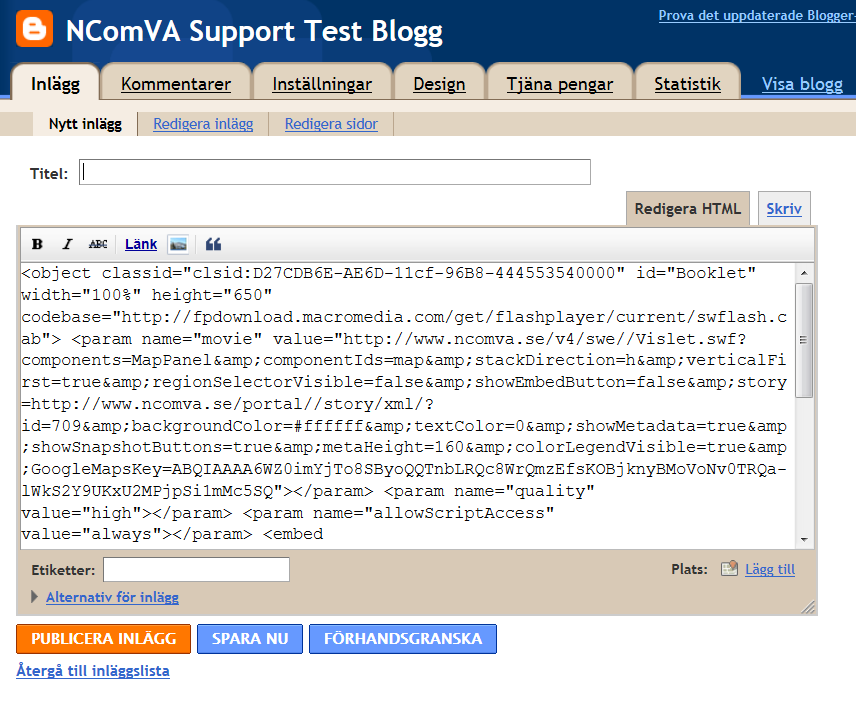Click the Blogger logo icon

(34, 28)
